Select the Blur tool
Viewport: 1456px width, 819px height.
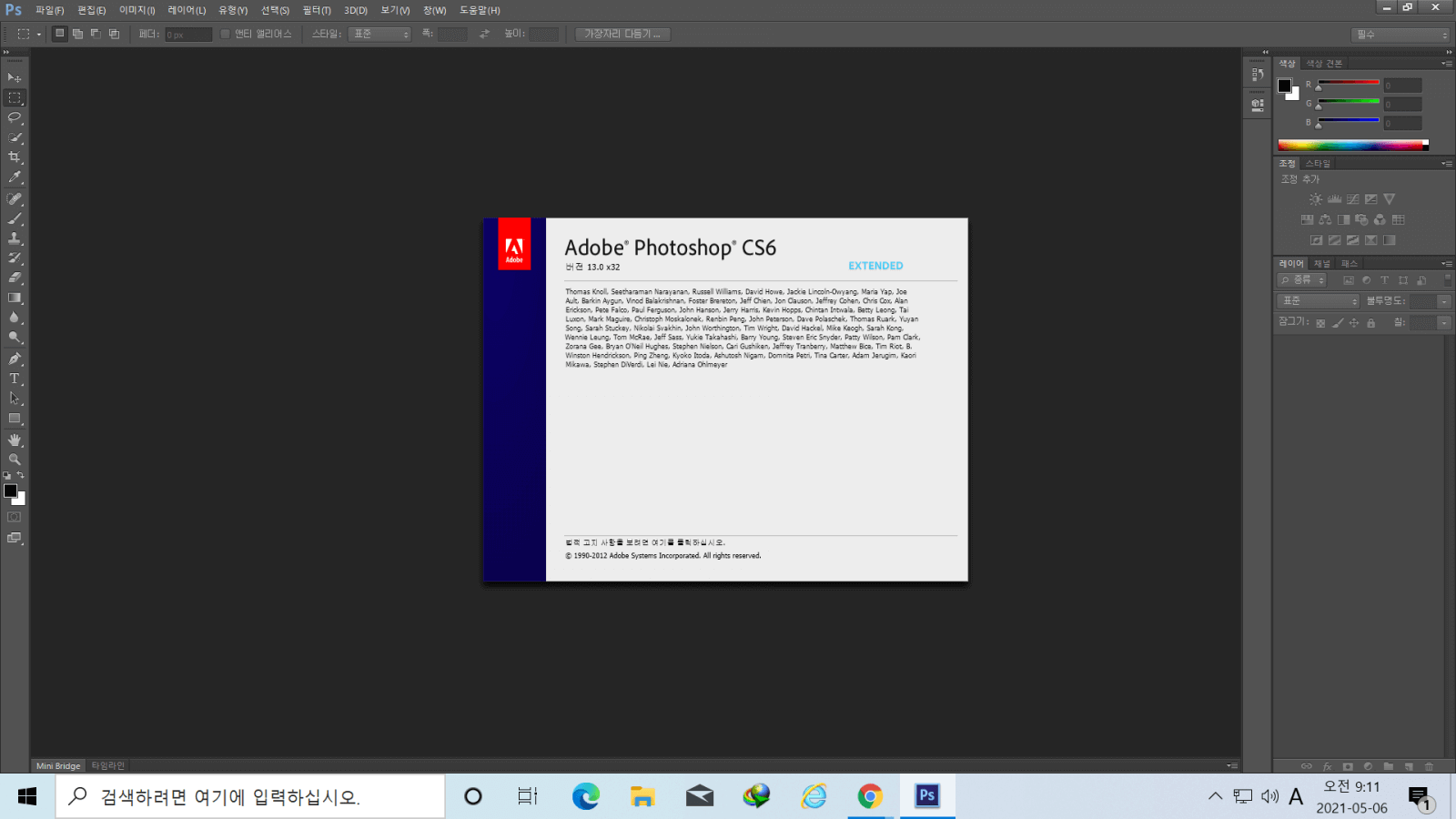[x=15, y=318]
